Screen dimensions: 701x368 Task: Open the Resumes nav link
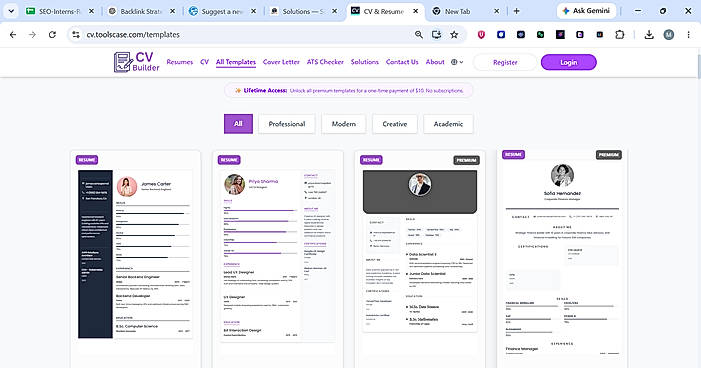[x=180, y=62]
